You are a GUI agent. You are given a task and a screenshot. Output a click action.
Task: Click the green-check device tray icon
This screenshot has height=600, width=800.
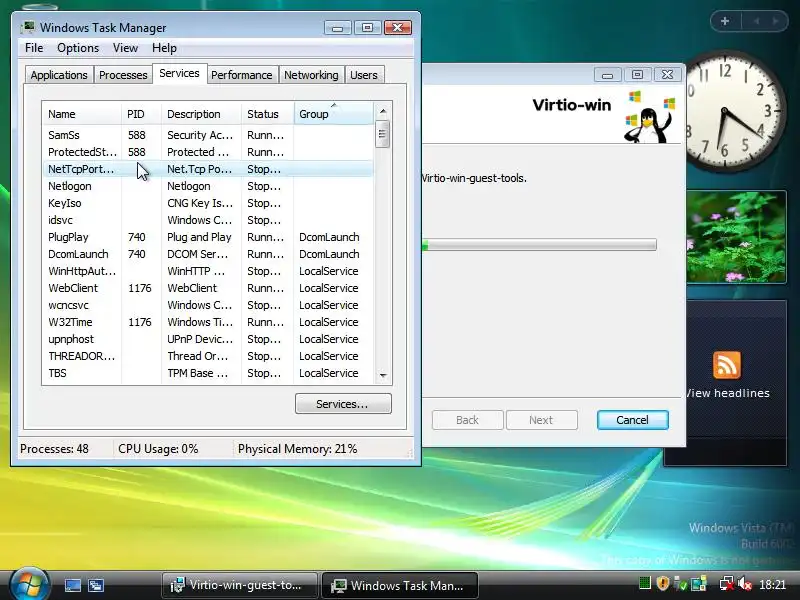point(680,583)
